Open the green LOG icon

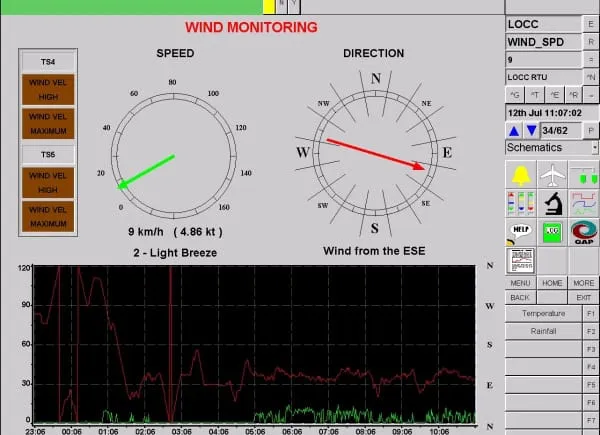tap(552, 232)
